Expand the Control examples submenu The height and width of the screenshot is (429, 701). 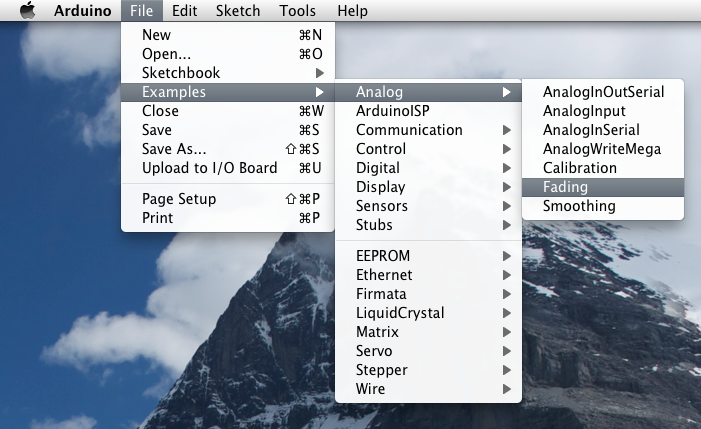pyautogui.click(x=428, y=149)
